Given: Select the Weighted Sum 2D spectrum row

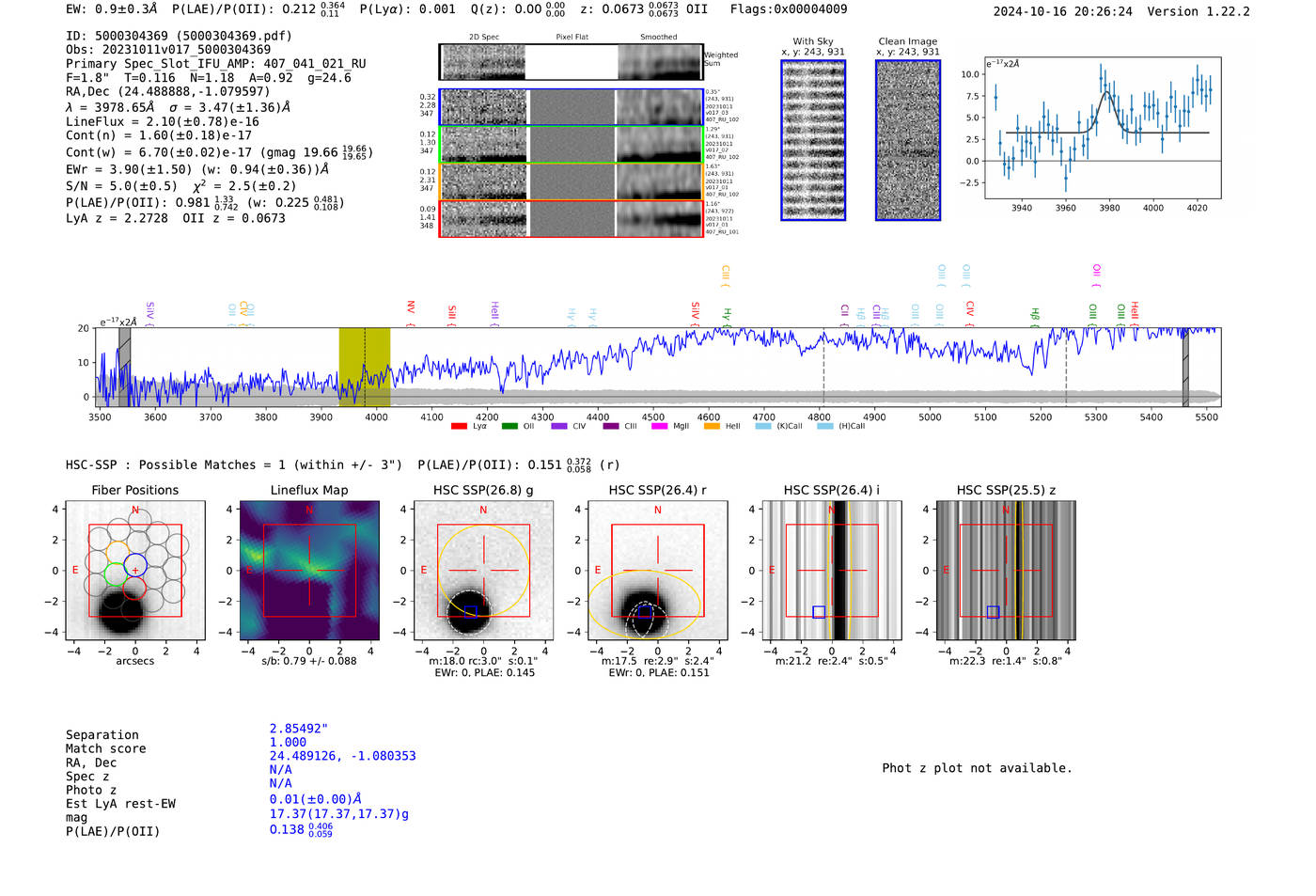Looking at the screenshot, I should tap(572, 62).
